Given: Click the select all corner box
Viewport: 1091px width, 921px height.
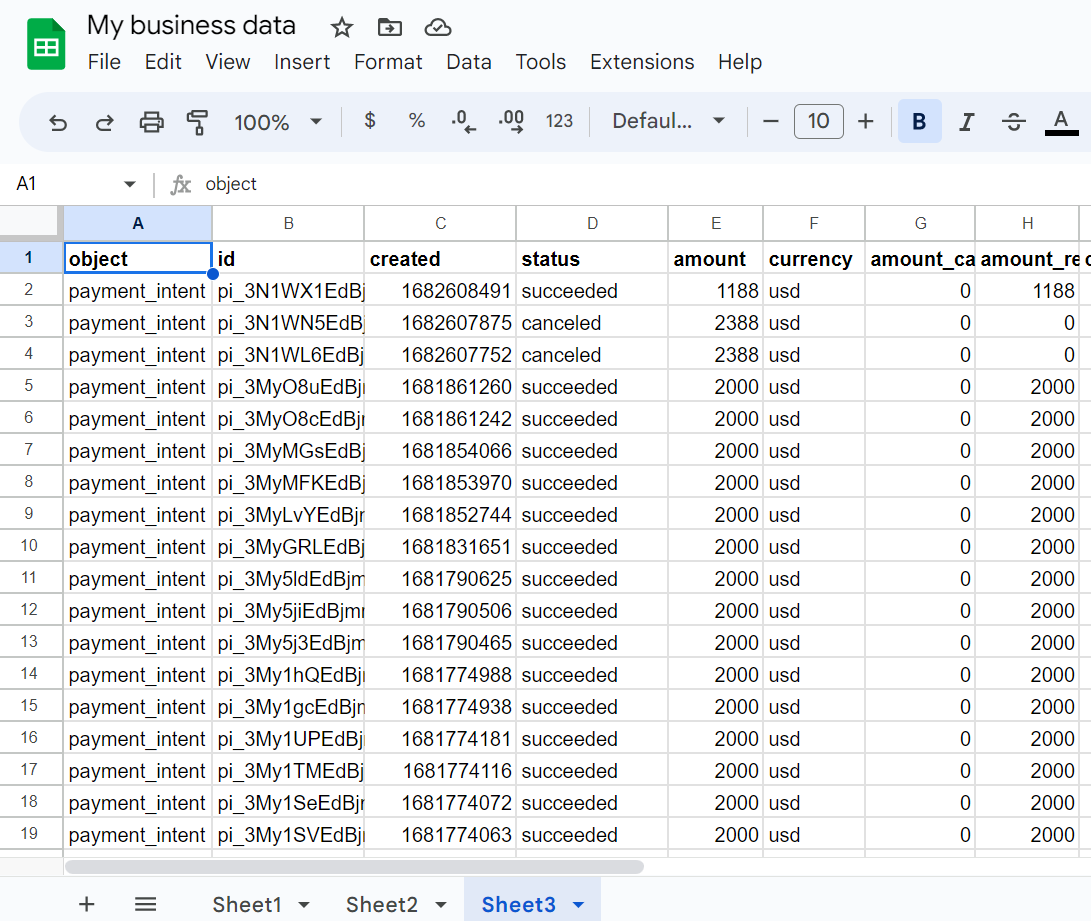Looking at the screenshot, I should click(30, 223).
